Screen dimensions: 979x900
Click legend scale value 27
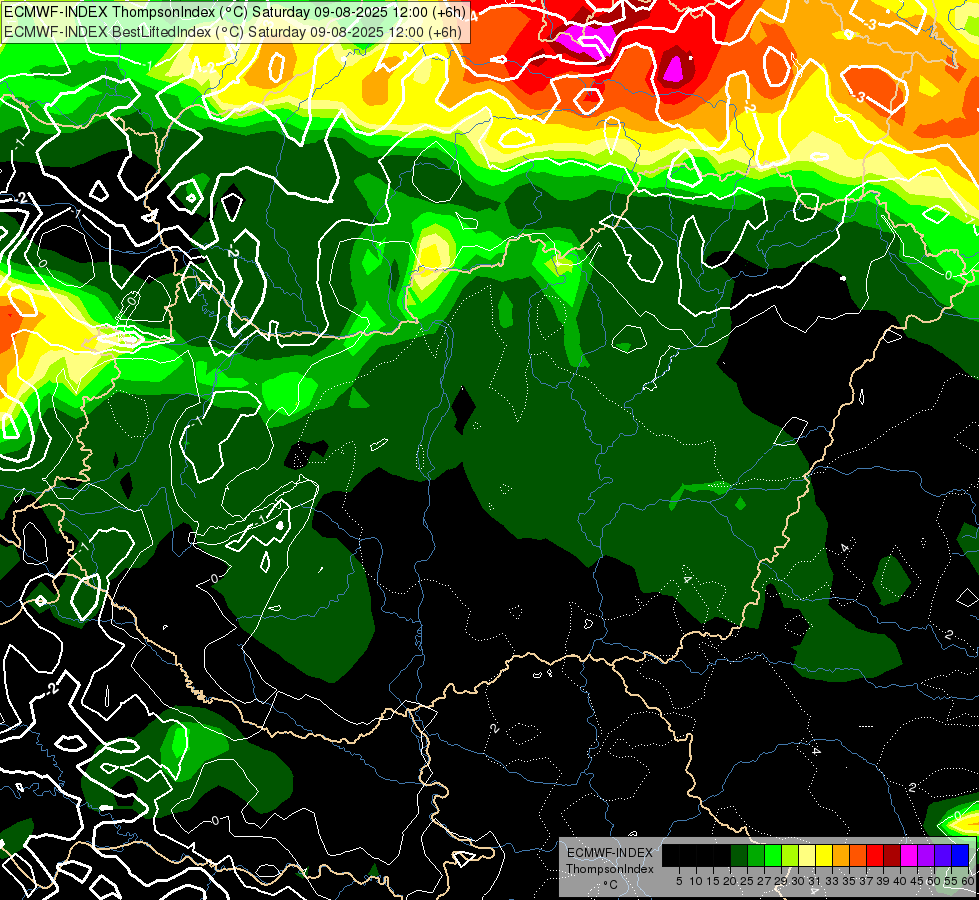(x=764, y=881)
